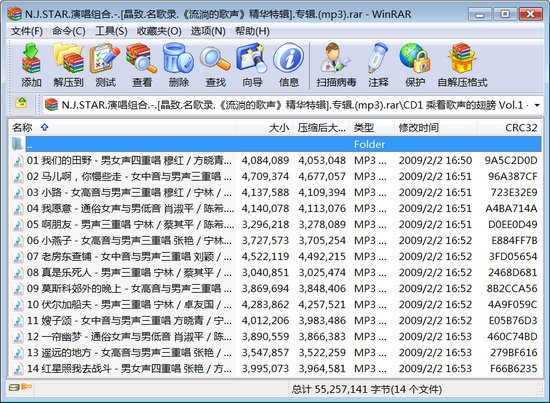Click the 自解压格式 (SFX) icon

pyautogui.click(x=462, y=58)
